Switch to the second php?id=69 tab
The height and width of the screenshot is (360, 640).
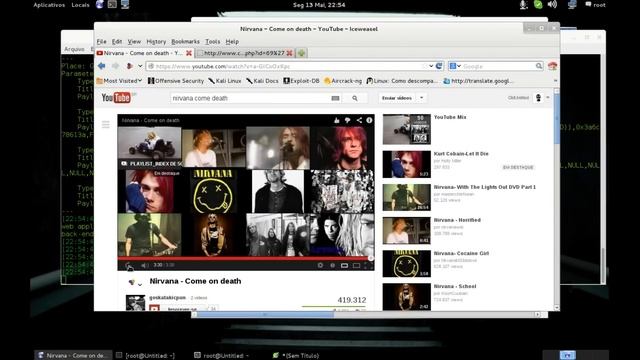coord(244,53)
